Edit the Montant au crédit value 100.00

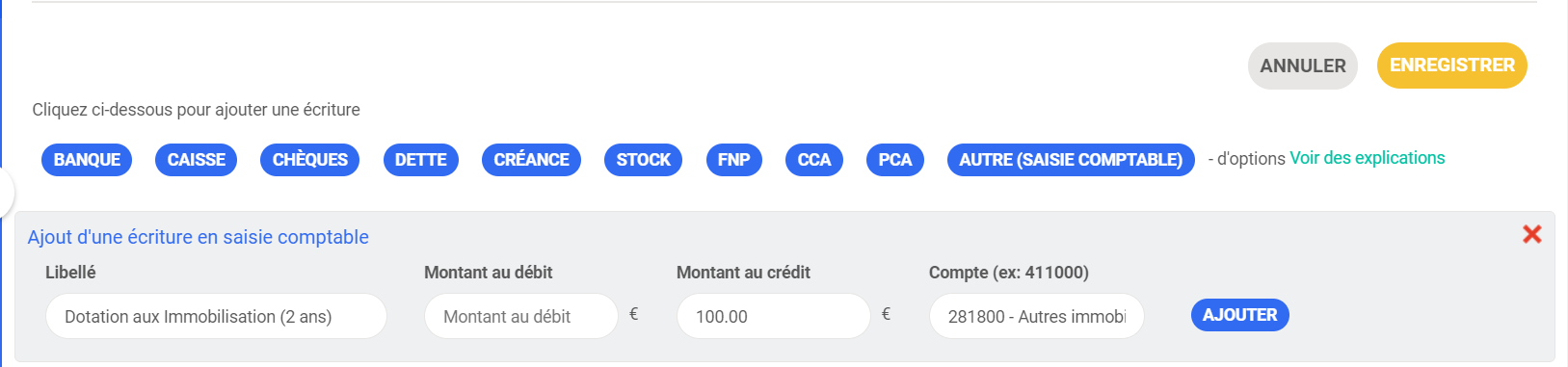[x=773, y=316]
